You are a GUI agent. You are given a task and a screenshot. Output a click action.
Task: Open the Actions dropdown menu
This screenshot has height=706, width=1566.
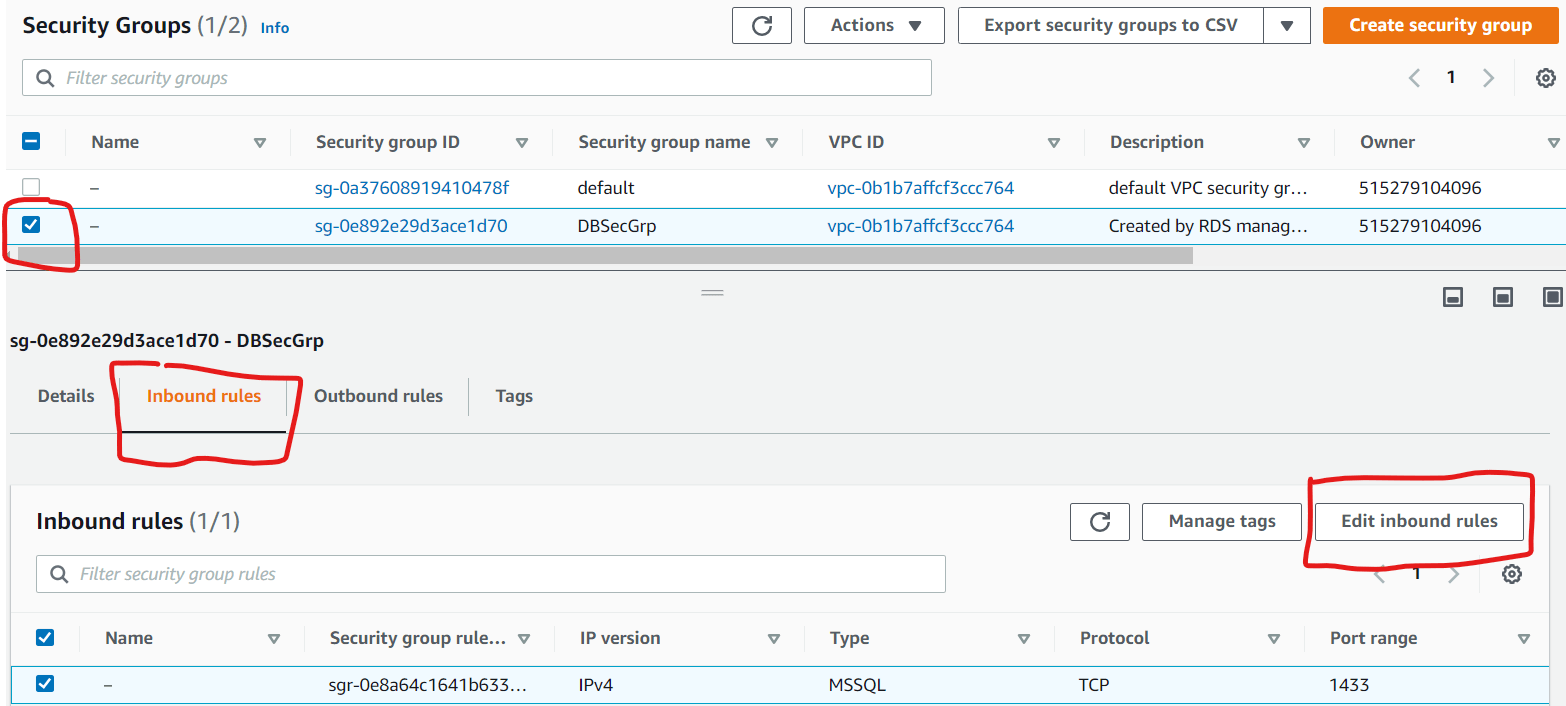tap(874, 26)
